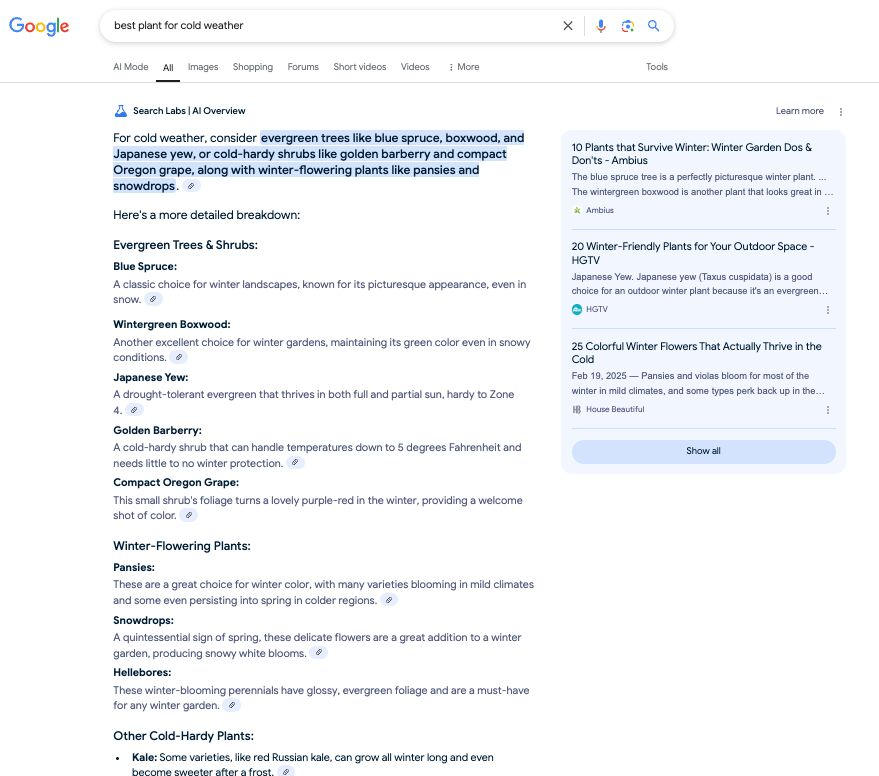This screenshot has width=879, height=776.
Task: Click source link icon for Pansies
Action: click(x=388, y=600)
